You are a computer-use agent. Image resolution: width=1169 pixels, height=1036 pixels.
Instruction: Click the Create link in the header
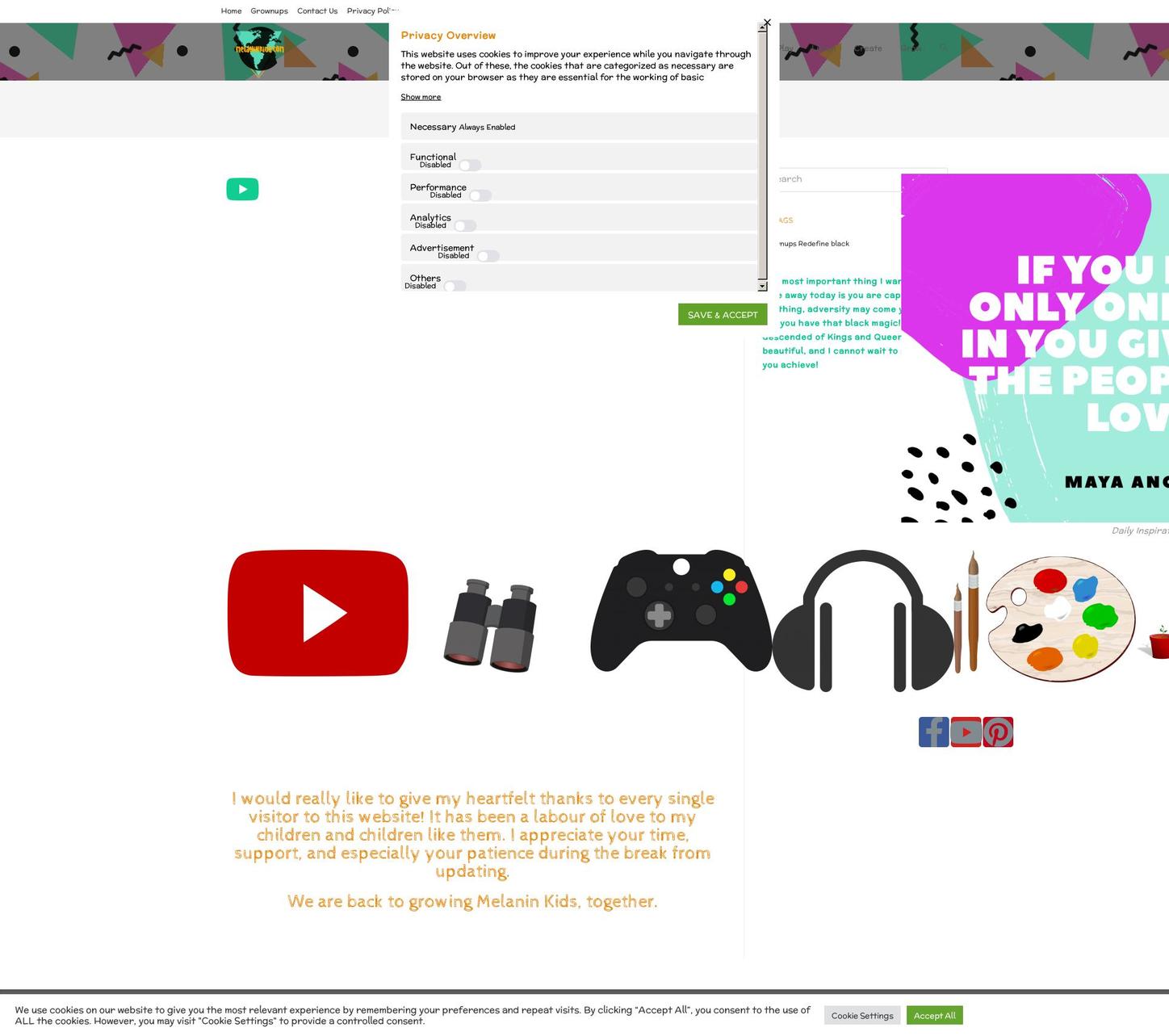click(869, 48)
